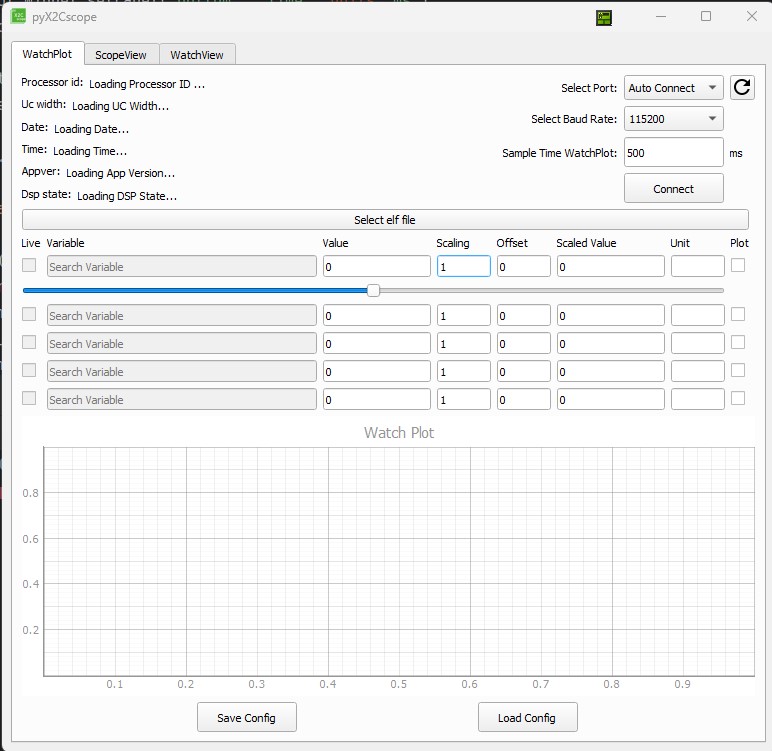The width and height of the screenshot is (772, 751).
Task: Click the first Search Variable field
Action: pos(182,266)
